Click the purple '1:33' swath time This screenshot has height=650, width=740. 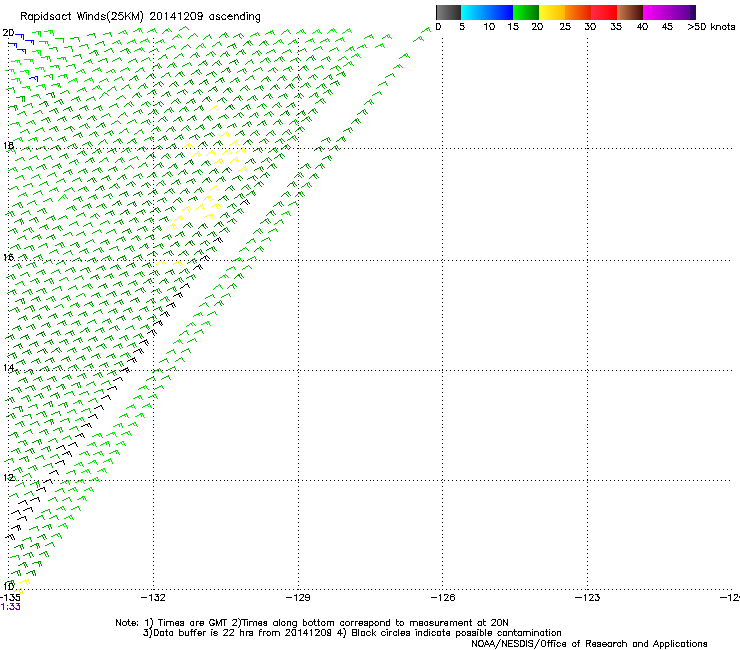tap(10, 607)
